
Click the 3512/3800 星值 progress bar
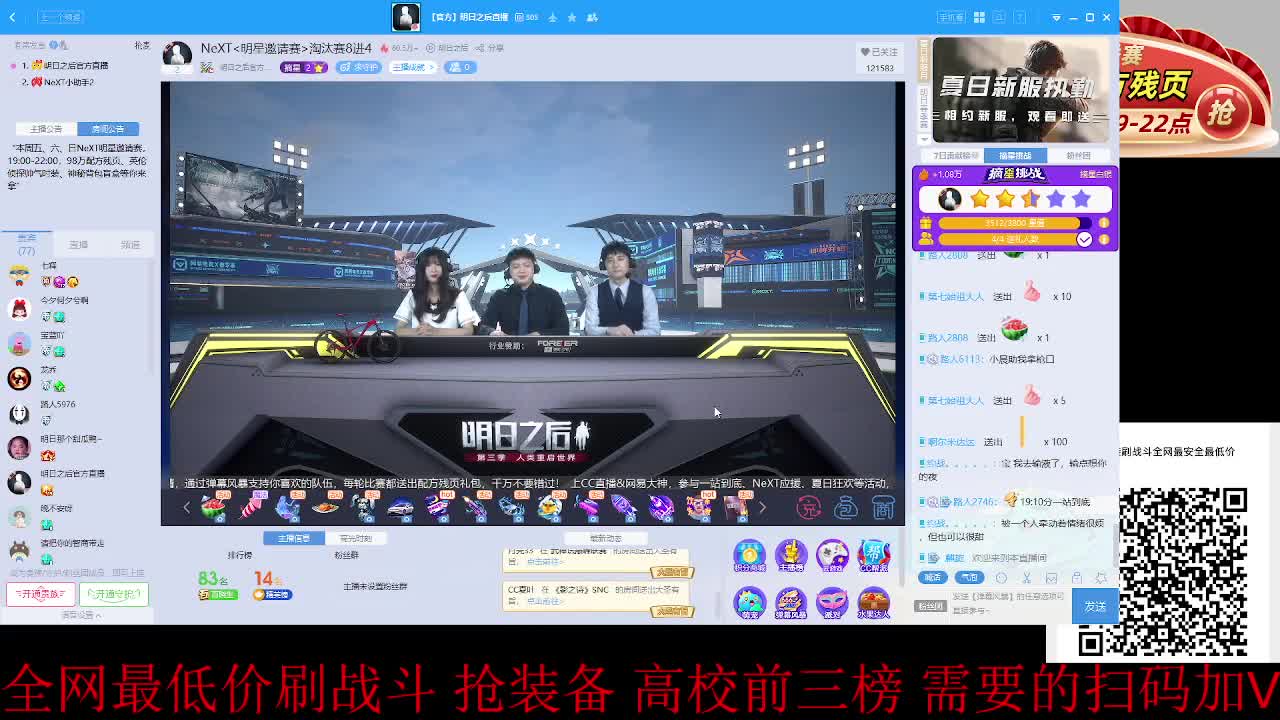tap(1009, 223)
